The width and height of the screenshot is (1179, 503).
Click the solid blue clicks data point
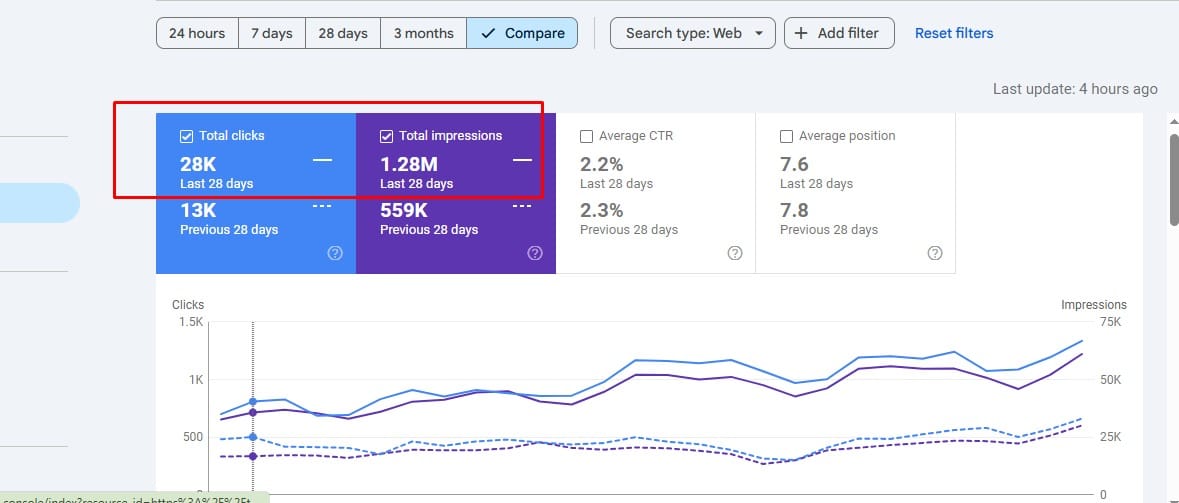tap(253, 401)
